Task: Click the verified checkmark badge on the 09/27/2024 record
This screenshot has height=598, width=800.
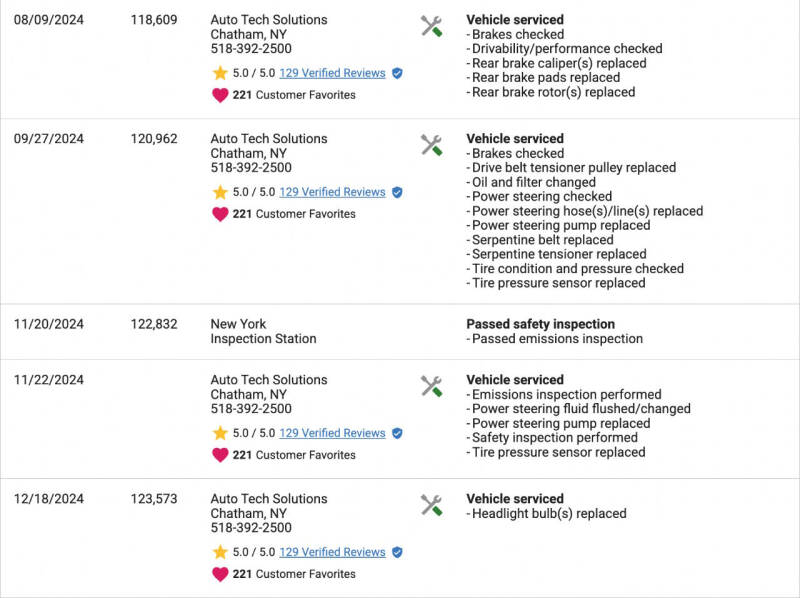Action: point(397,192)
